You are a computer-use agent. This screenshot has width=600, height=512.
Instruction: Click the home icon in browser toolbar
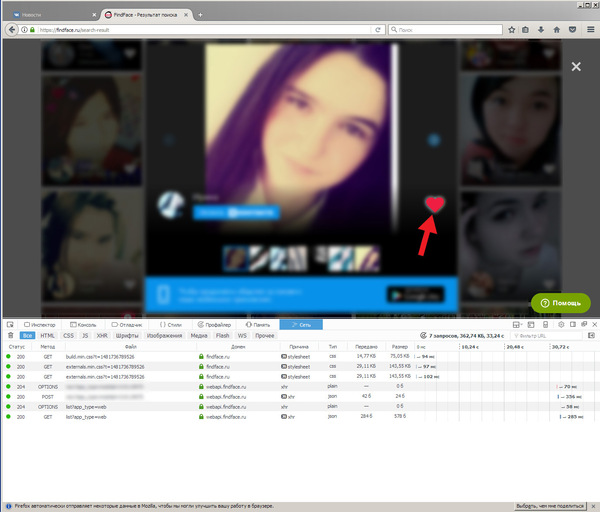(557, 30)
